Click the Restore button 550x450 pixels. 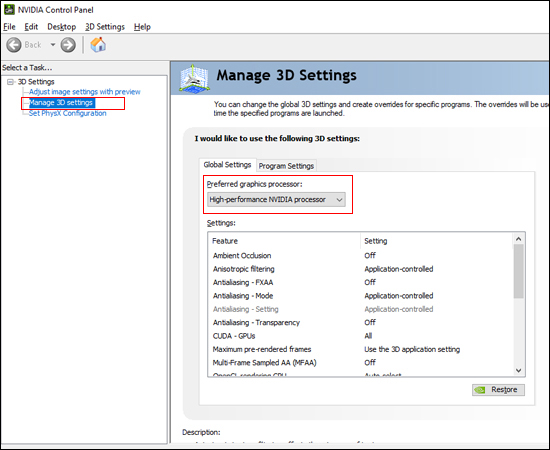pyautogui.click(x=498, y=390)
